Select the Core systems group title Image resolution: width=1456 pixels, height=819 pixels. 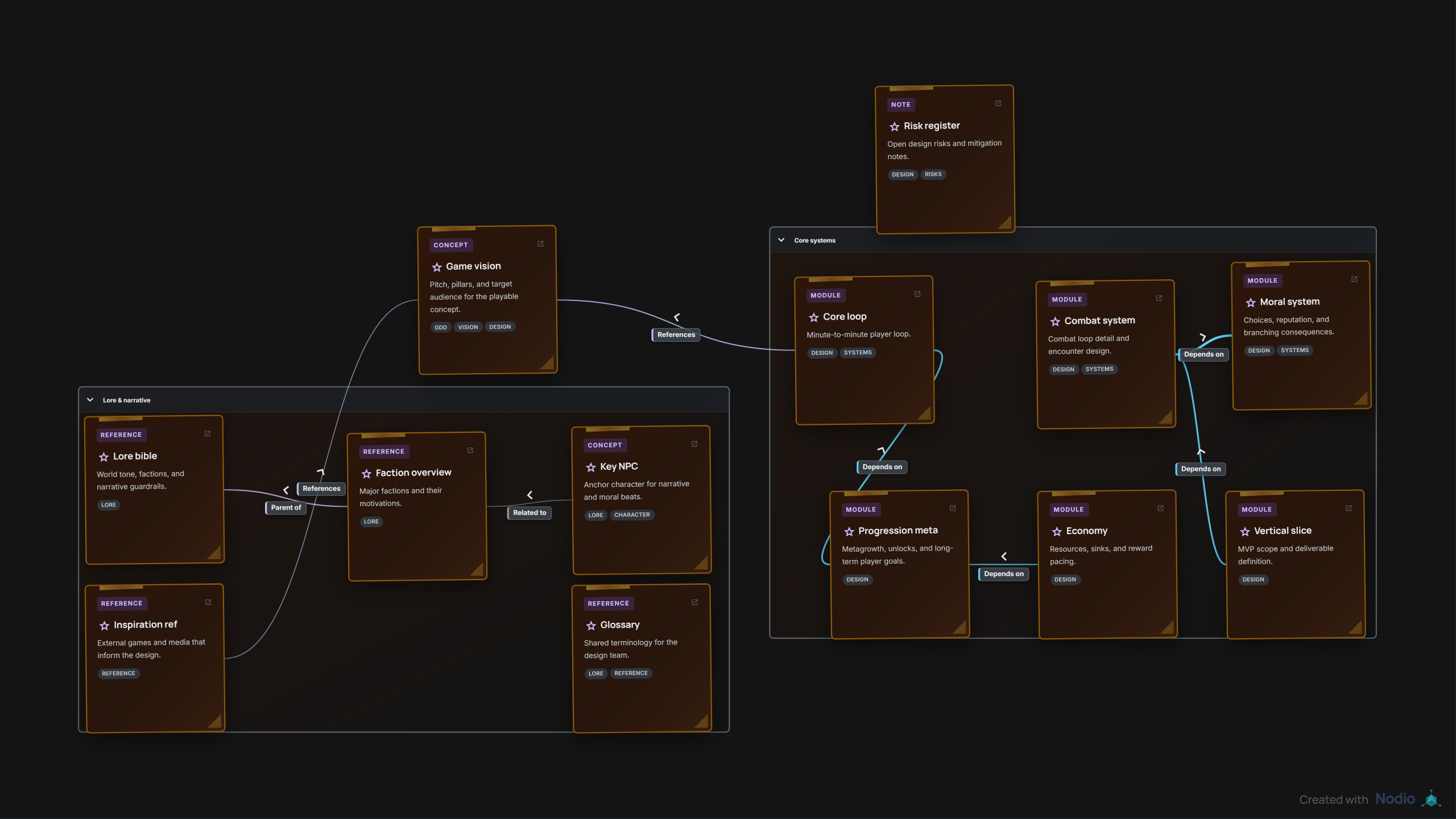click(x=814, y=241)
